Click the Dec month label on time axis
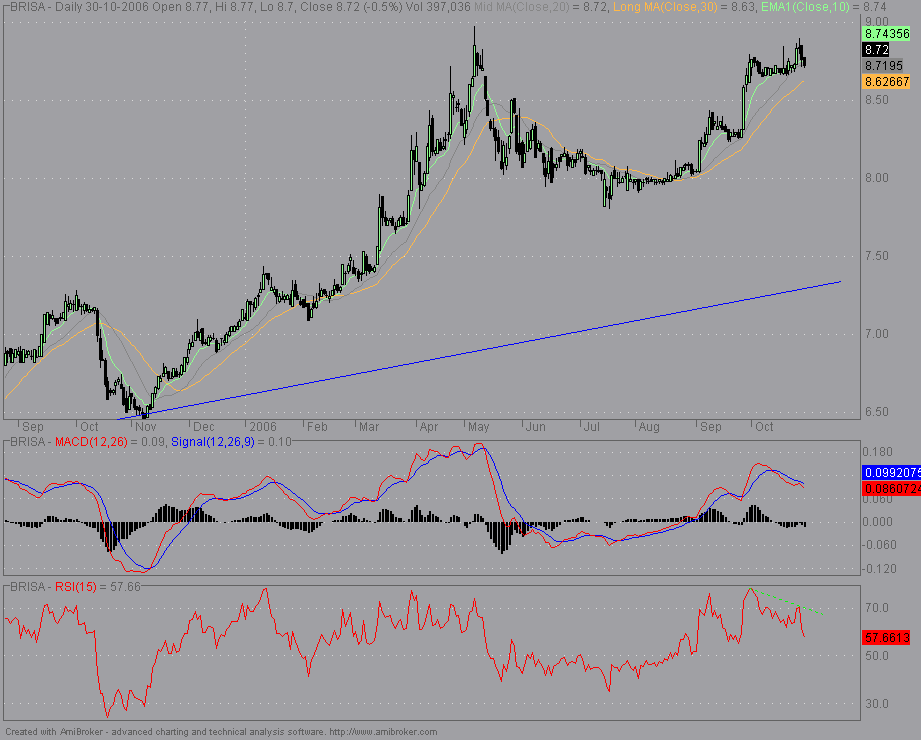The width and height of the screenshot is (921, 740). pos(204,427)
